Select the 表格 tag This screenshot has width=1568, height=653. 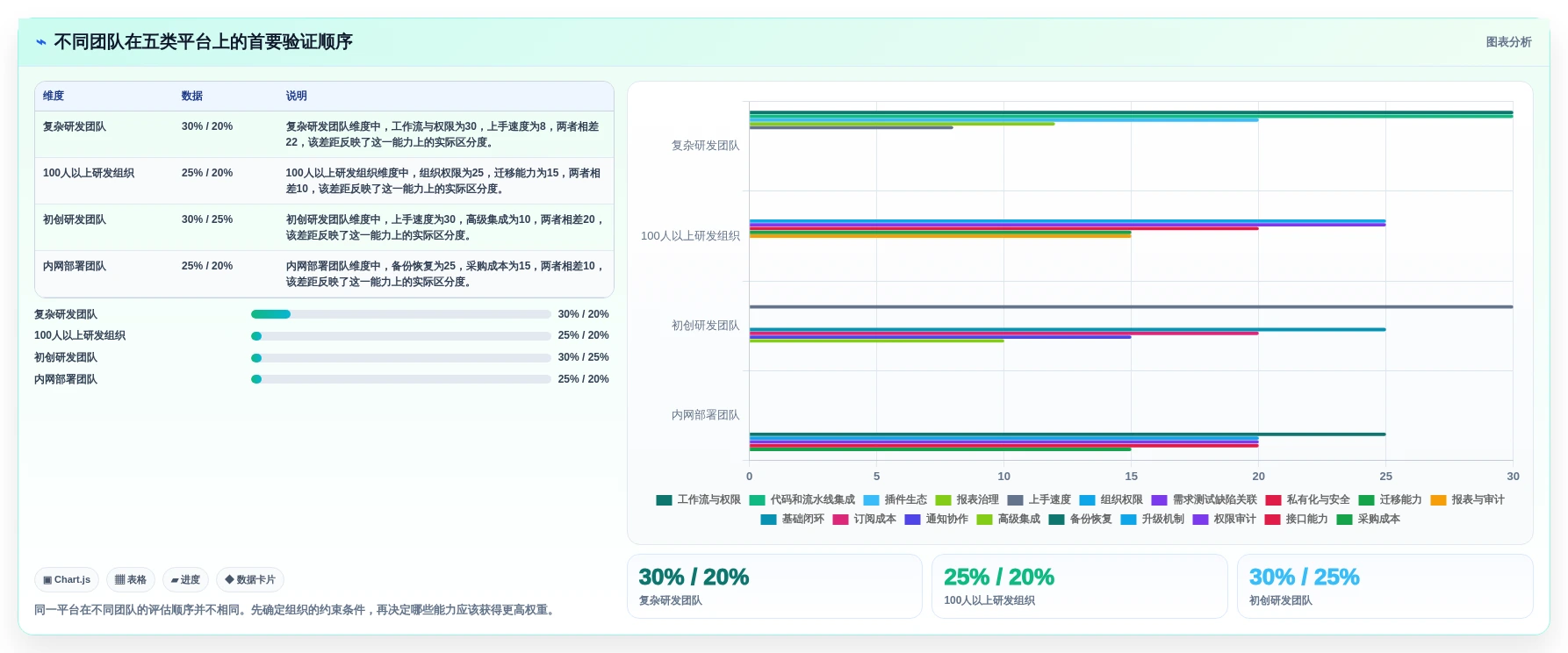coord(131,579)
